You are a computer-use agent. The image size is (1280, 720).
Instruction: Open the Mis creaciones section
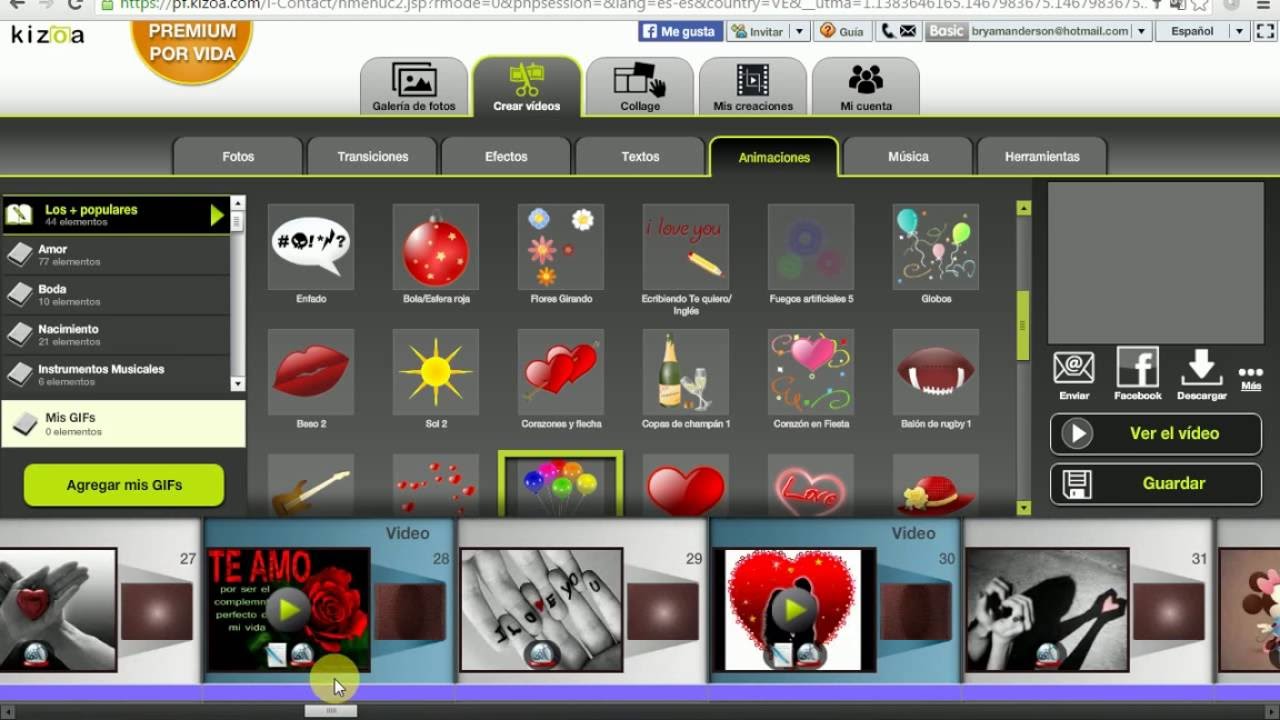753,87
